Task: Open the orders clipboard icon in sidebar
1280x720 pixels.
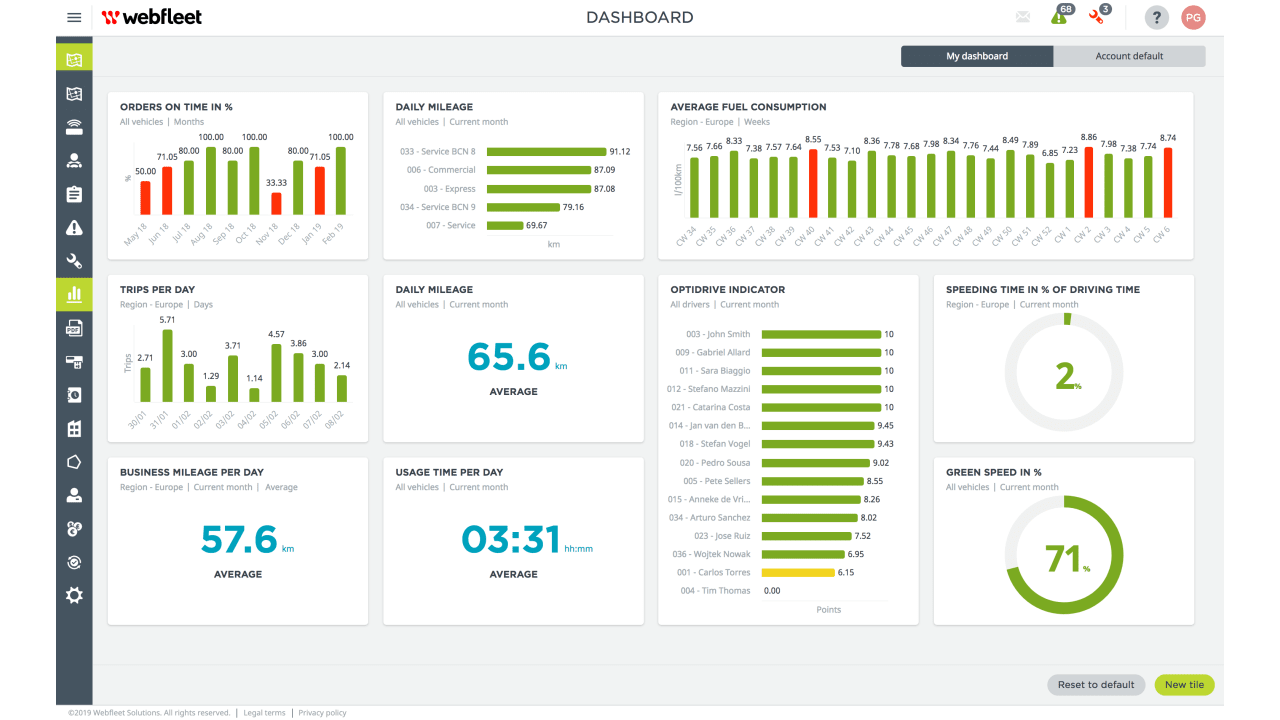Action: coord(74,194)
